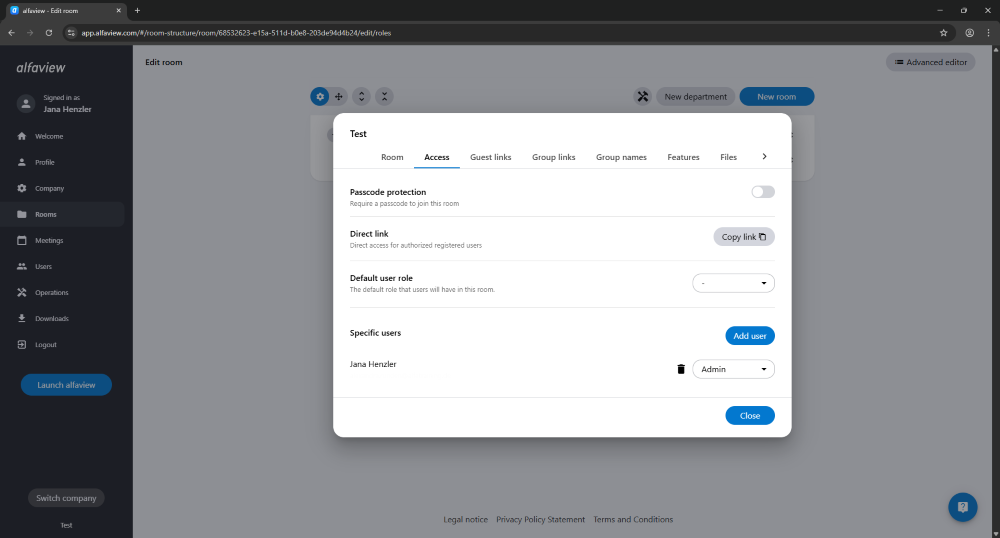Open browser profile account icon
The height and width of the screenshot is (538, 1000).
coord(969,33)
